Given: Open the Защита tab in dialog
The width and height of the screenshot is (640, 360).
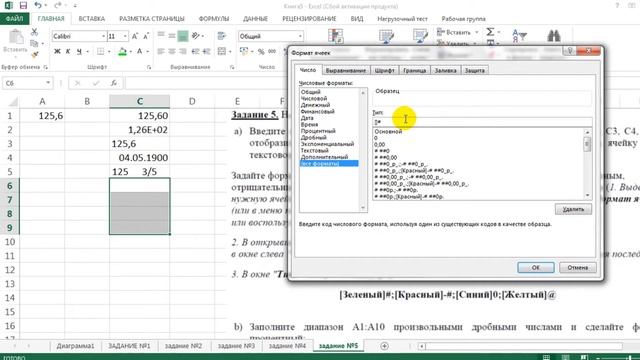Looking at the screenshot, I should [x=475, y=70].
